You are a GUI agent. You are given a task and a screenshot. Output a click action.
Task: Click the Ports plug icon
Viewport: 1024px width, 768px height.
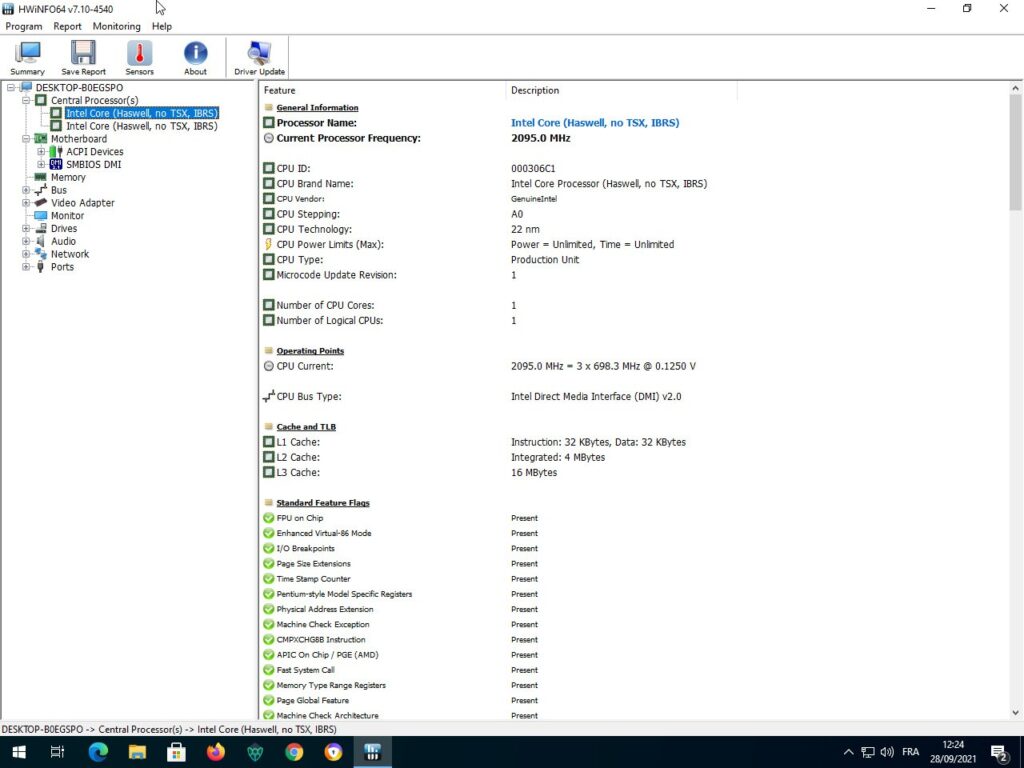40,267
